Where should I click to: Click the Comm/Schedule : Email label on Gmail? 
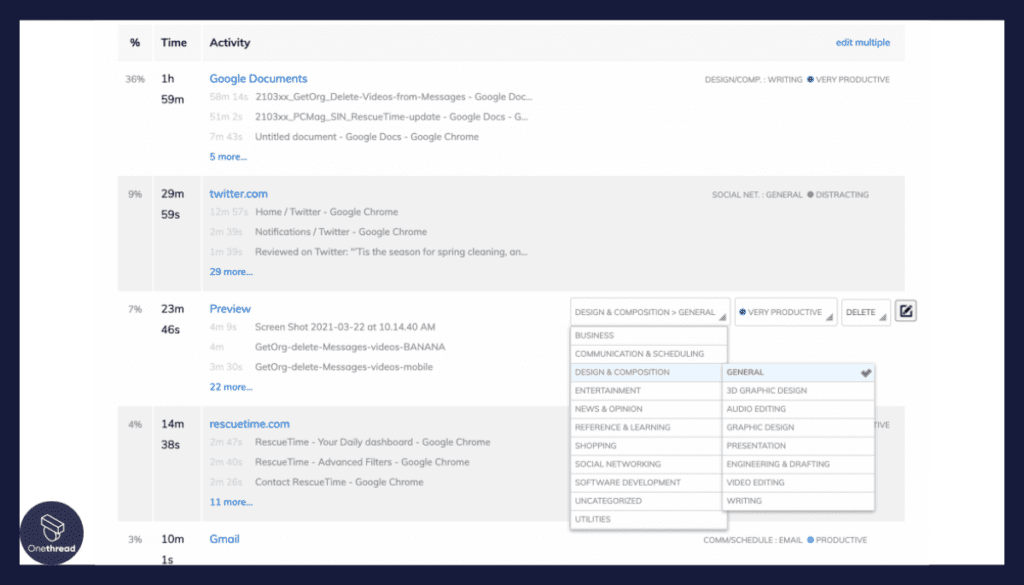(752, 540)
